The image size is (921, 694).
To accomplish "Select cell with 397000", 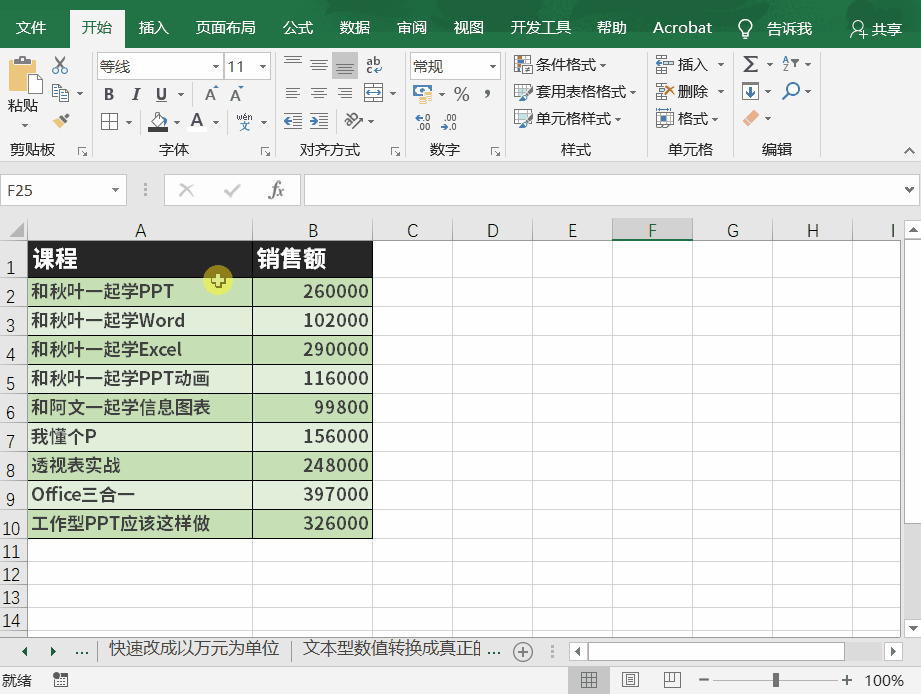I will 312,494.
